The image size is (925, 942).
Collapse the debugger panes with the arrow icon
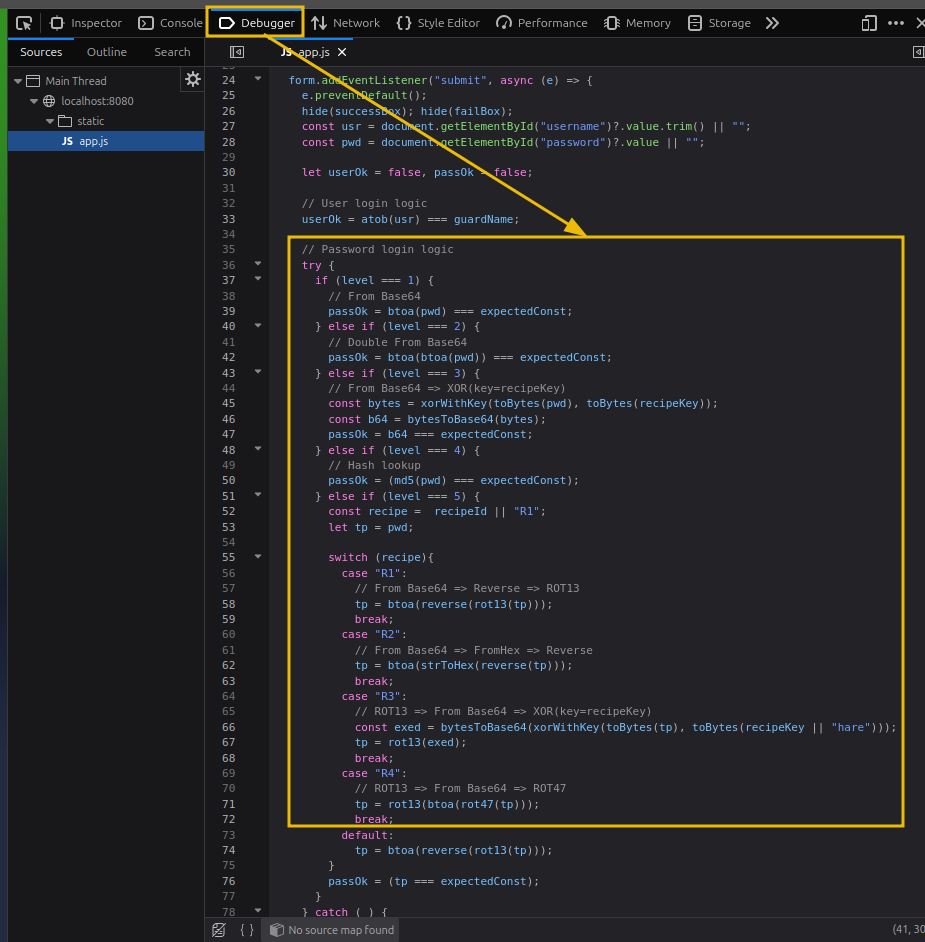[918, 51]
